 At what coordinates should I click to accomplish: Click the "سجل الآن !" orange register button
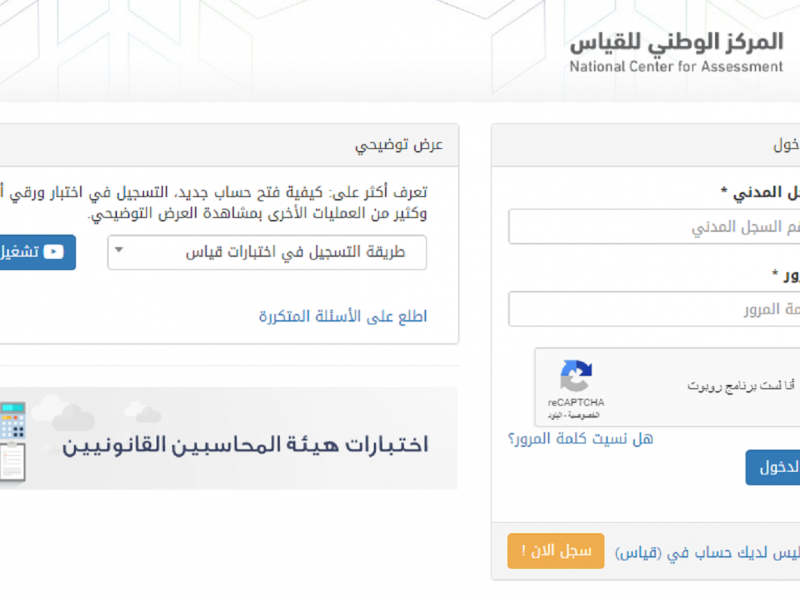(556, 551)
